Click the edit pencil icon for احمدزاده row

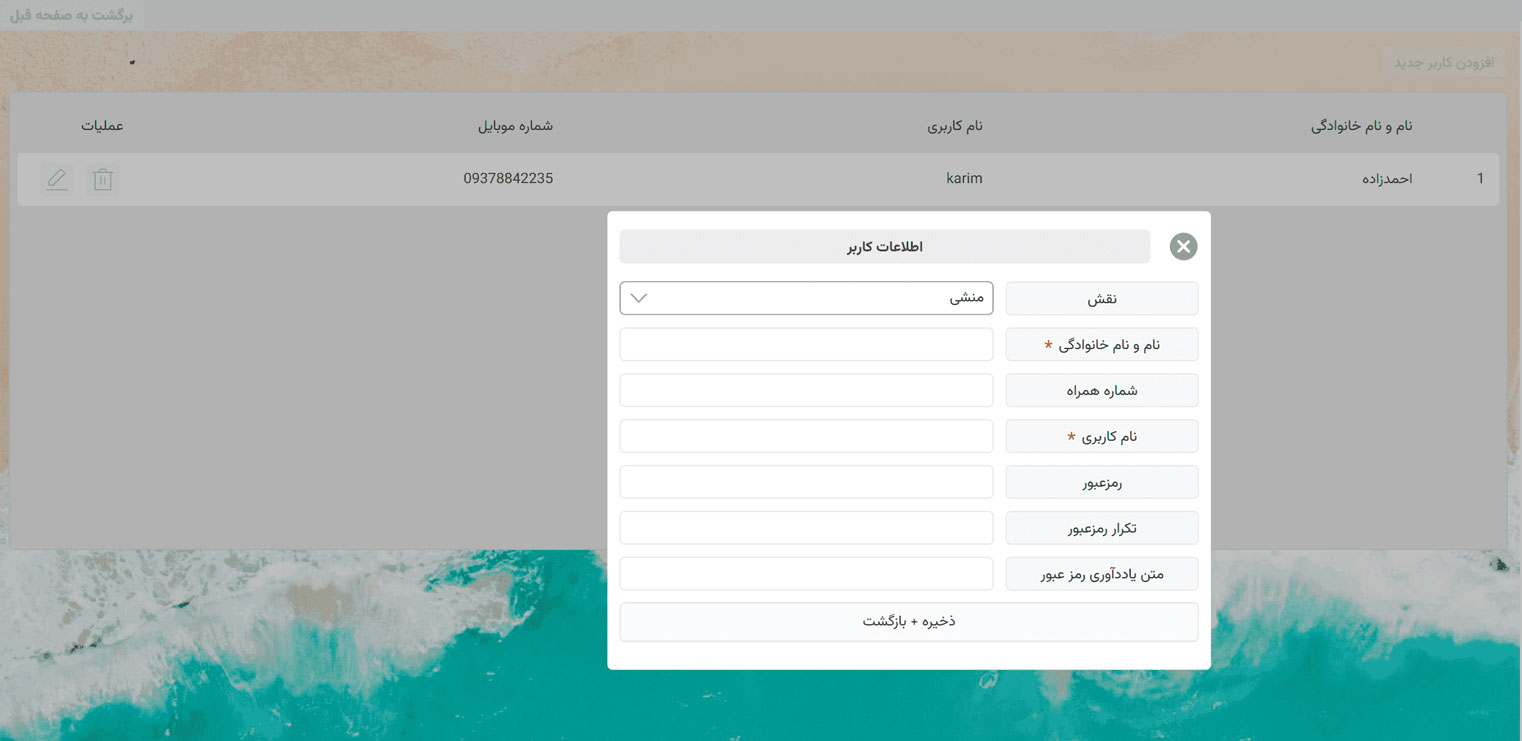[57, 179]
